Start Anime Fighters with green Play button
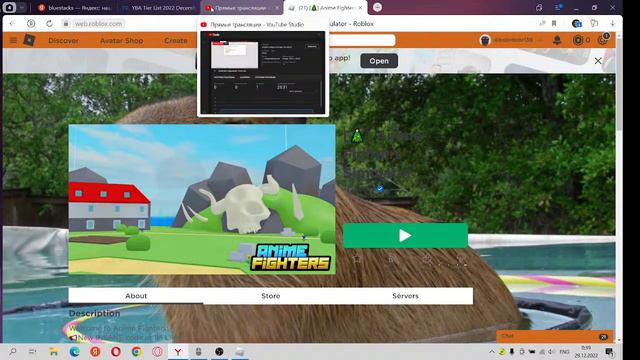Screen dimensions: 640x360 coord(405,236)
